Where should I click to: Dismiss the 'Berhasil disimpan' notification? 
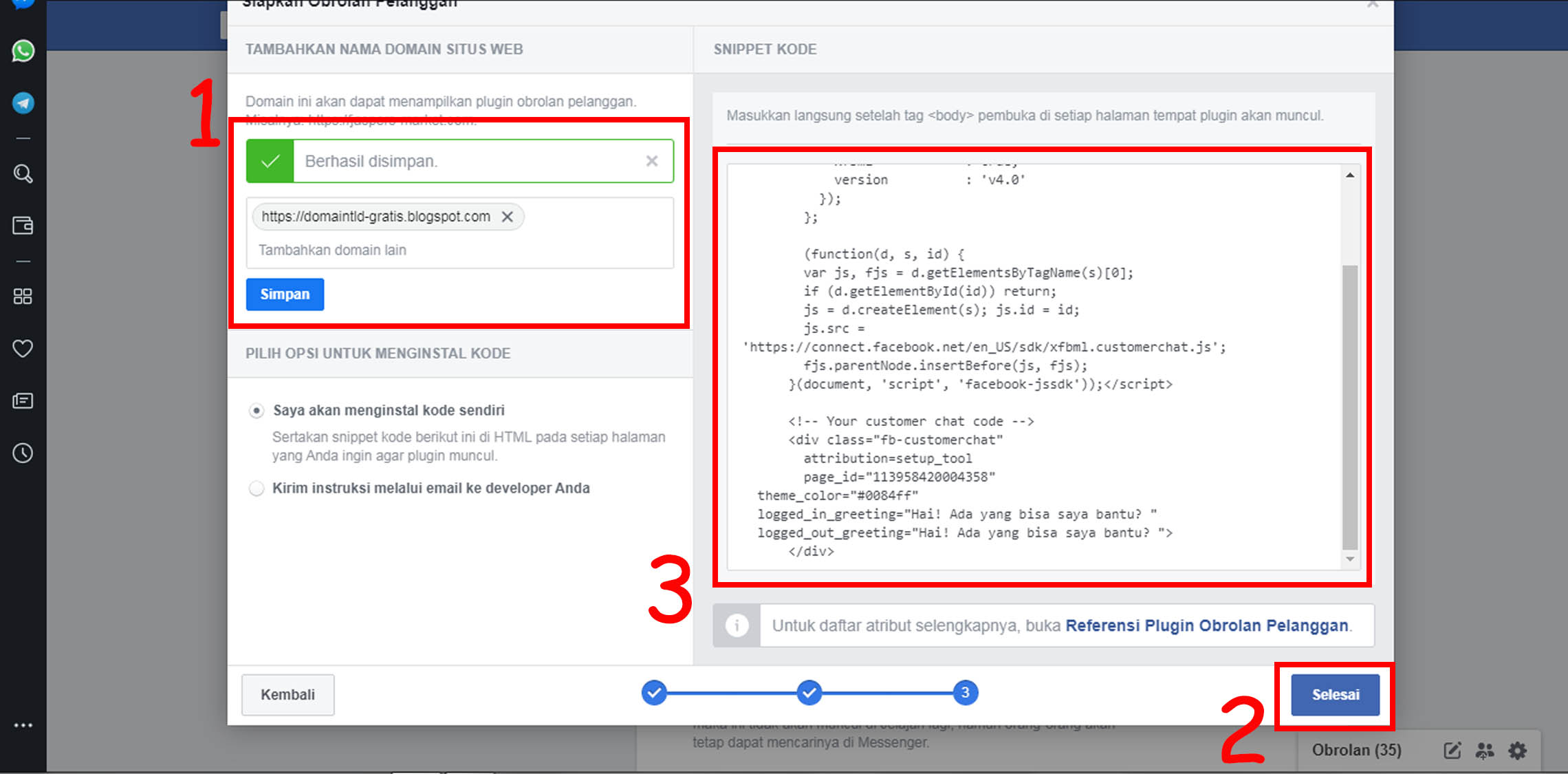point(651,161)
